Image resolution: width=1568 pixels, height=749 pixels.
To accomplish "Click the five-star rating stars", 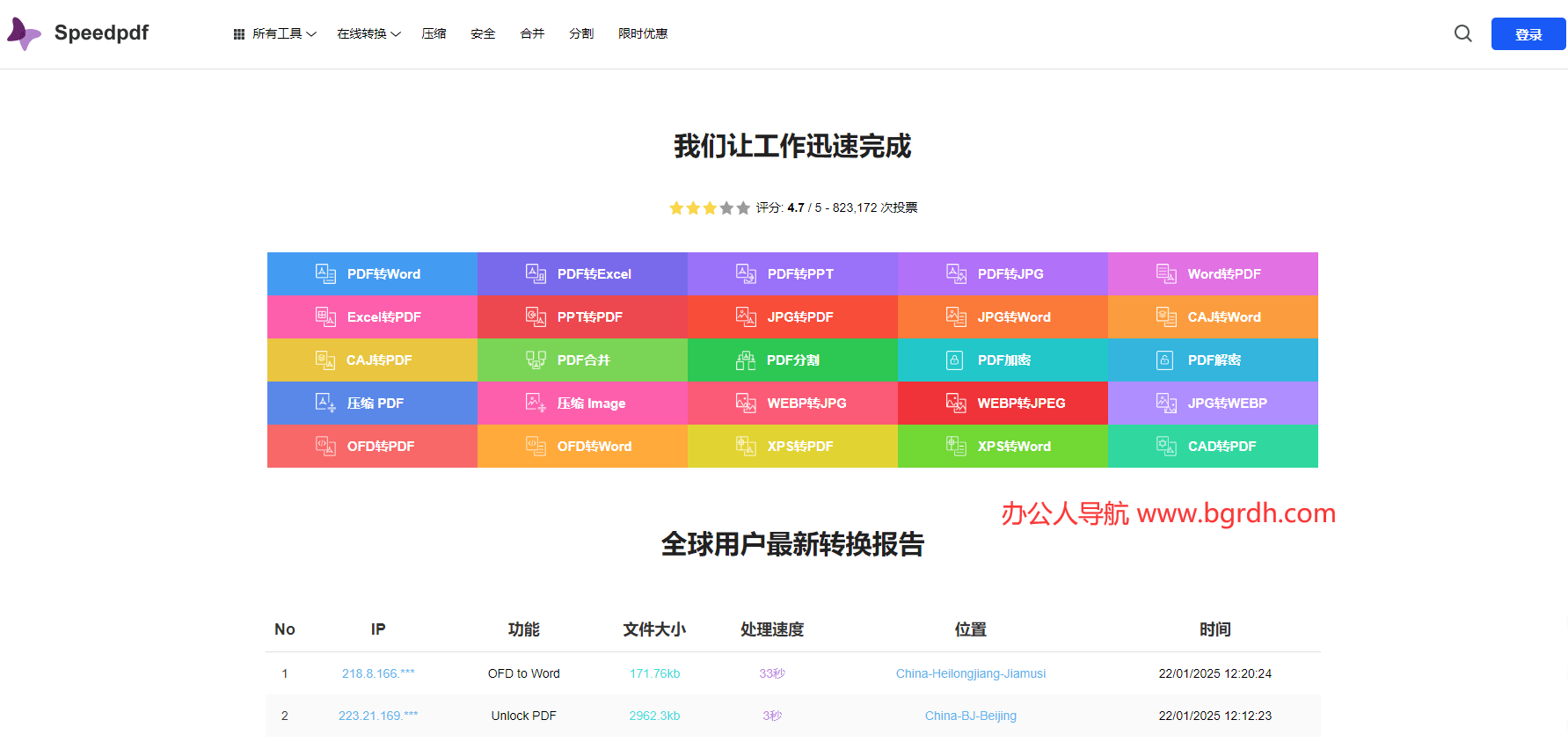I will pyautogui.click(x=709, y=208).
